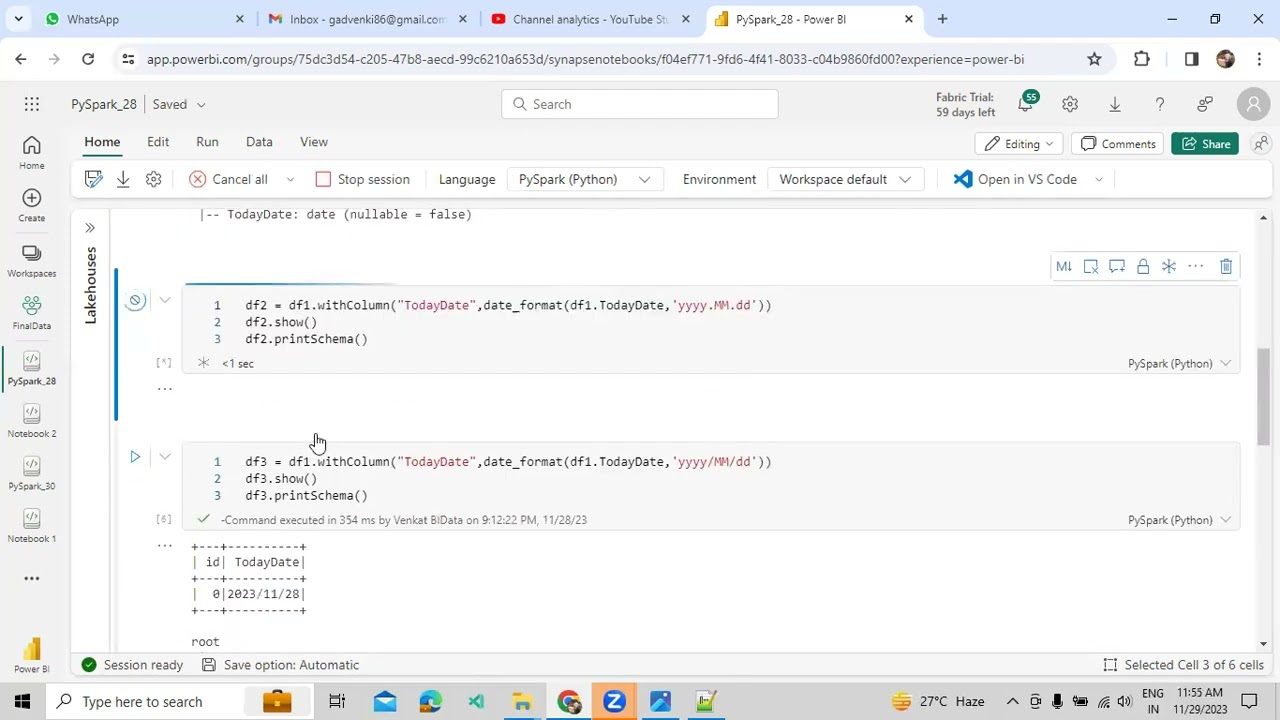
Task: Open Workspace default environment dropdown
Action: tap(845, 179)
